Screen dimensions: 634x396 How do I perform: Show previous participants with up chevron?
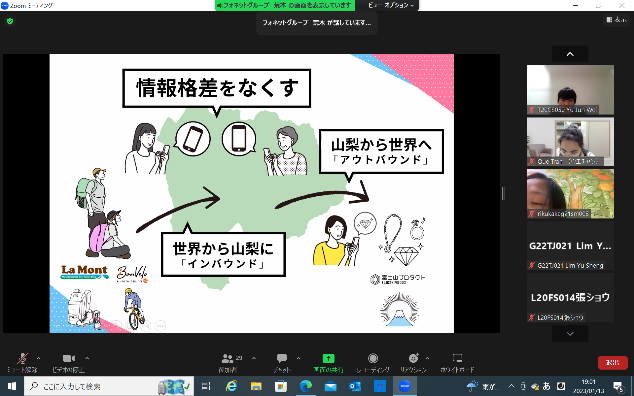[x=570, y=54]
